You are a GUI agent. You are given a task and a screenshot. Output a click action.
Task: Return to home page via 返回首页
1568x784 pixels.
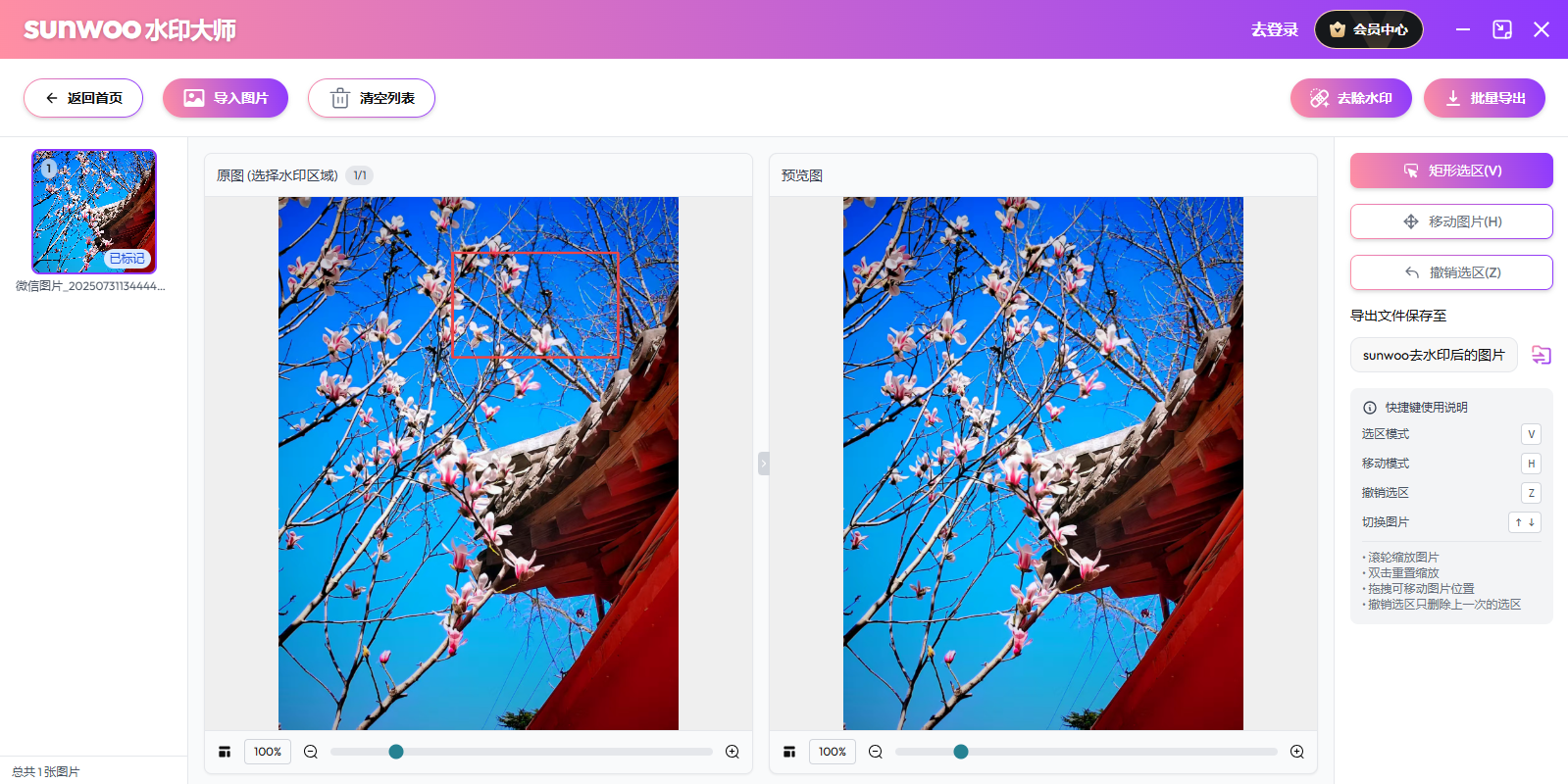83,98
